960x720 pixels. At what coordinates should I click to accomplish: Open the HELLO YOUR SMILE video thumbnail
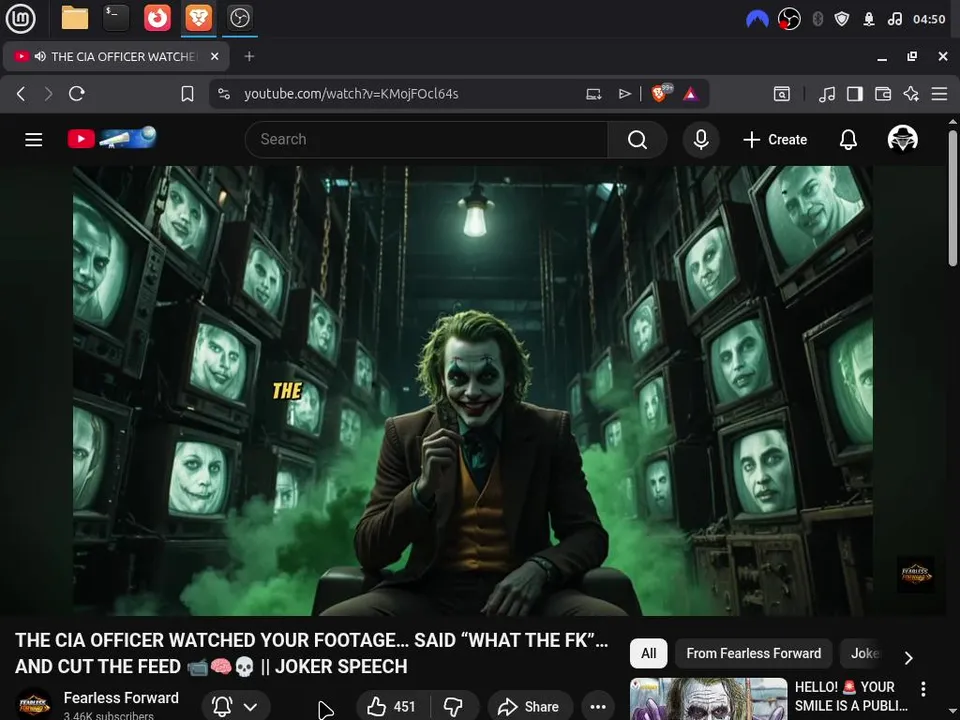coord(708,699)
